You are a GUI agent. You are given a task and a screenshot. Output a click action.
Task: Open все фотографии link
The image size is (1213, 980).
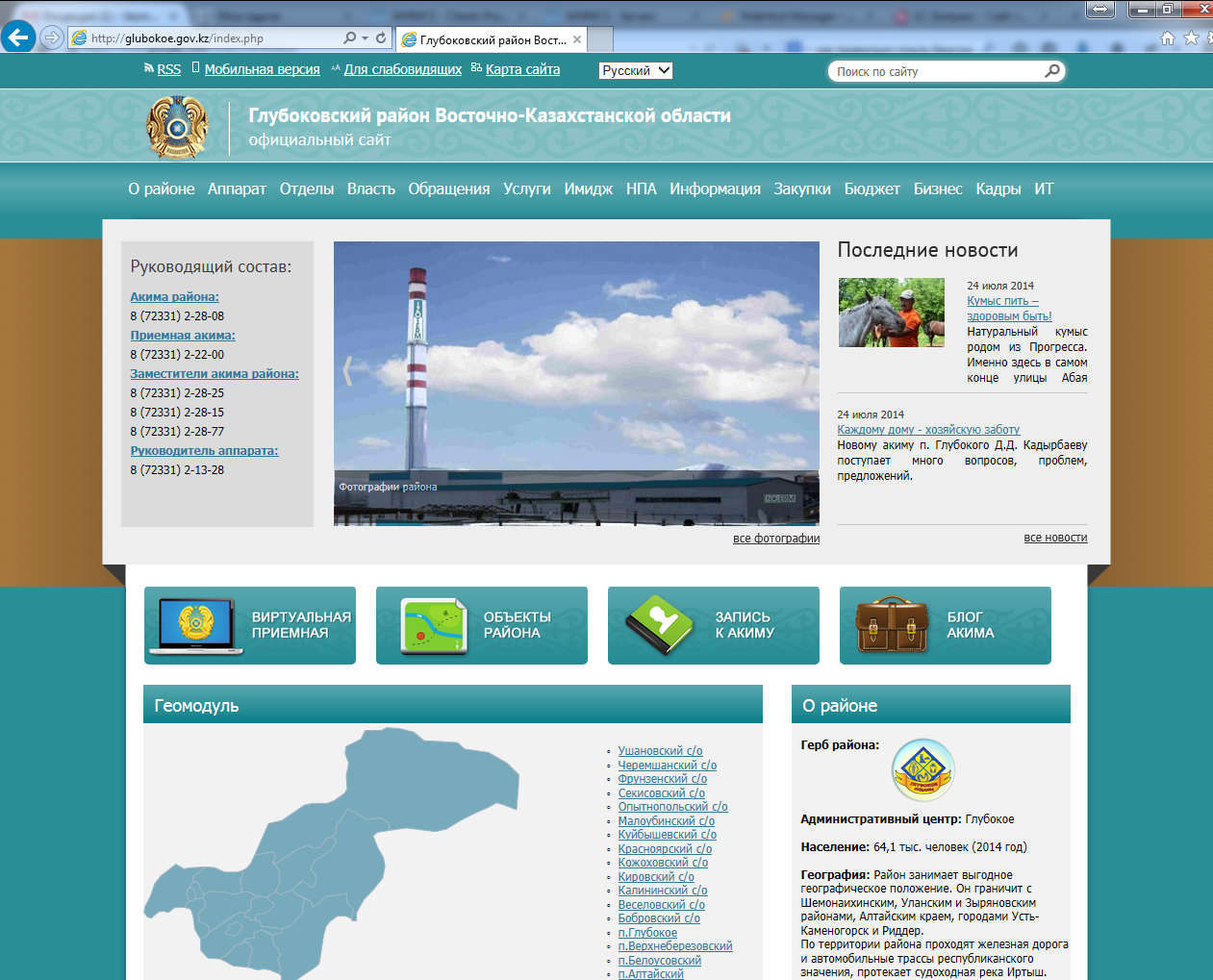point(776,539)
